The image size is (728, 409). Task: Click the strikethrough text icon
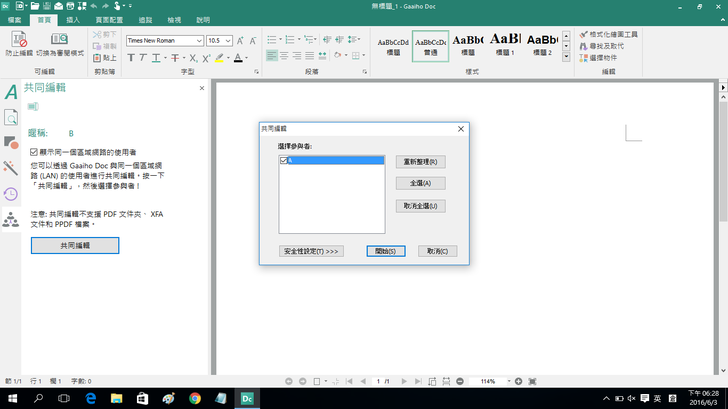point(175,58)
